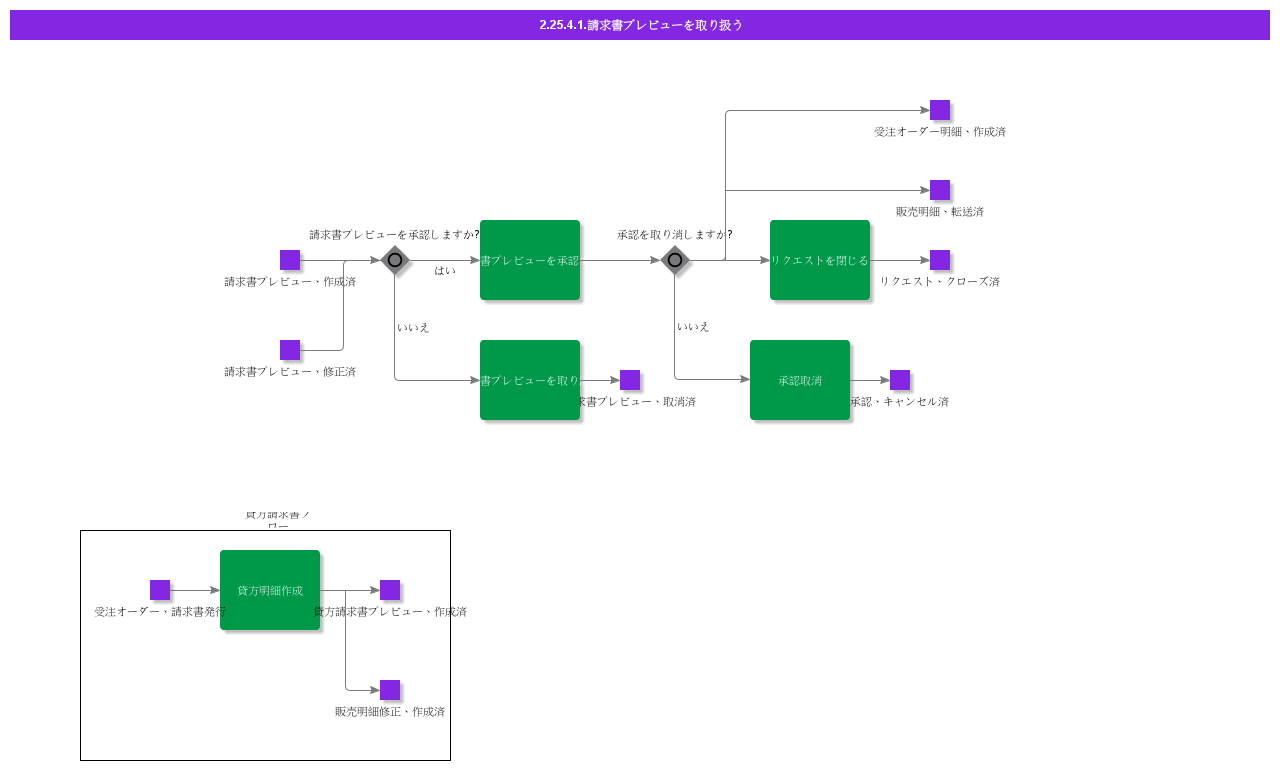
Task: Click the label 請求書プレビュー、作成済
Action: (x=290, y=282)
